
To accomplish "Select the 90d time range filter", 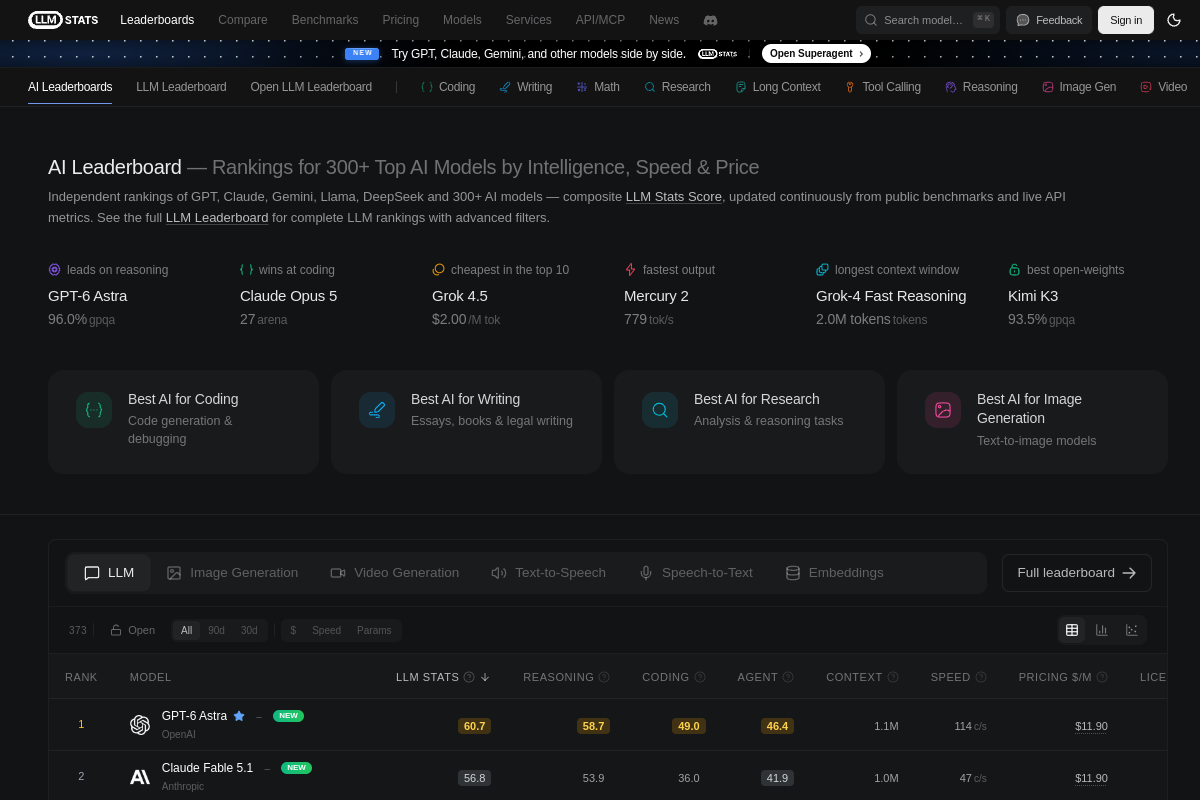I will click(x=216, y=630).
